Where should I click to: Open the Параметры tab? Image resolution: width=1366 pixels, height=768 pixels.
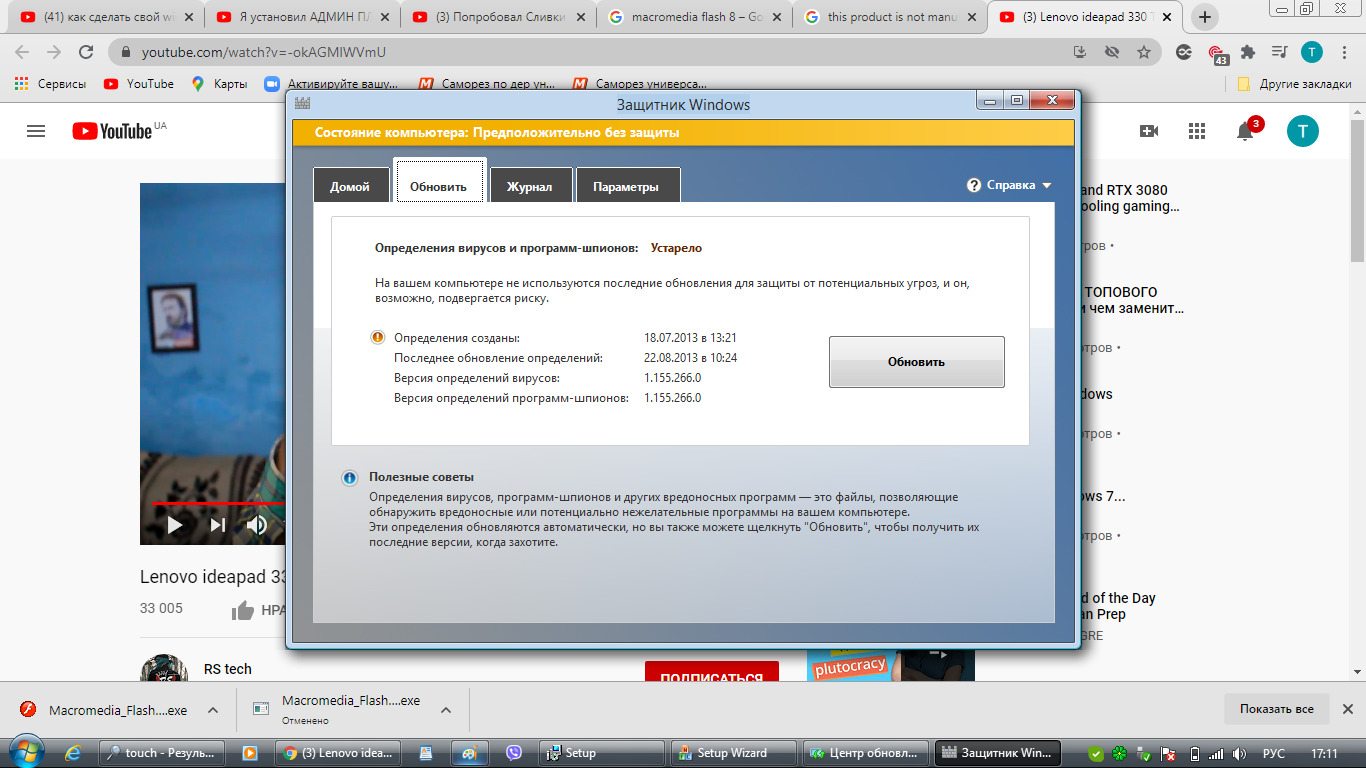click(x=626, y=186)
